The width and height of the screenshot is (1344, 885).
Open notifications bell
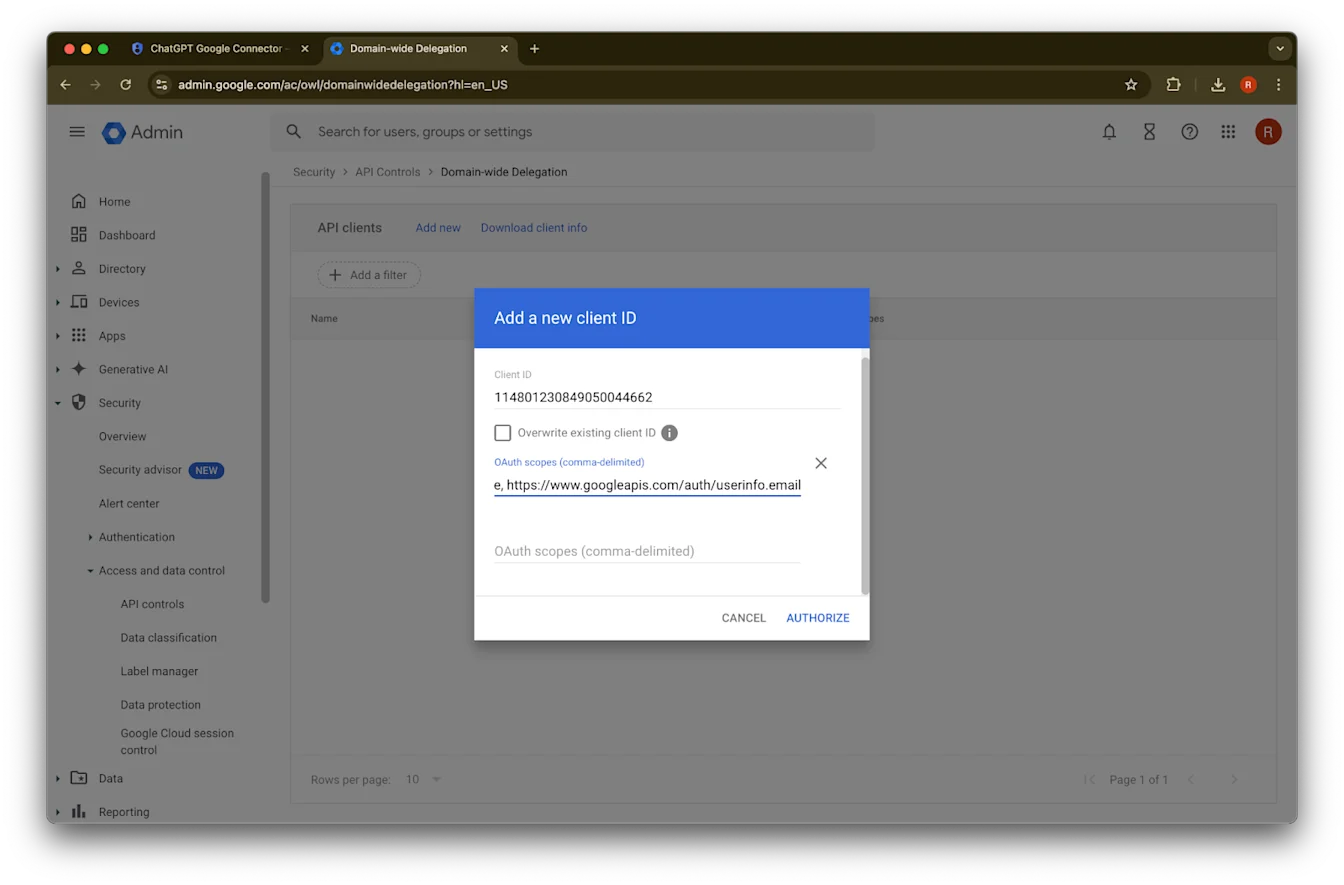coord(1109,132)
